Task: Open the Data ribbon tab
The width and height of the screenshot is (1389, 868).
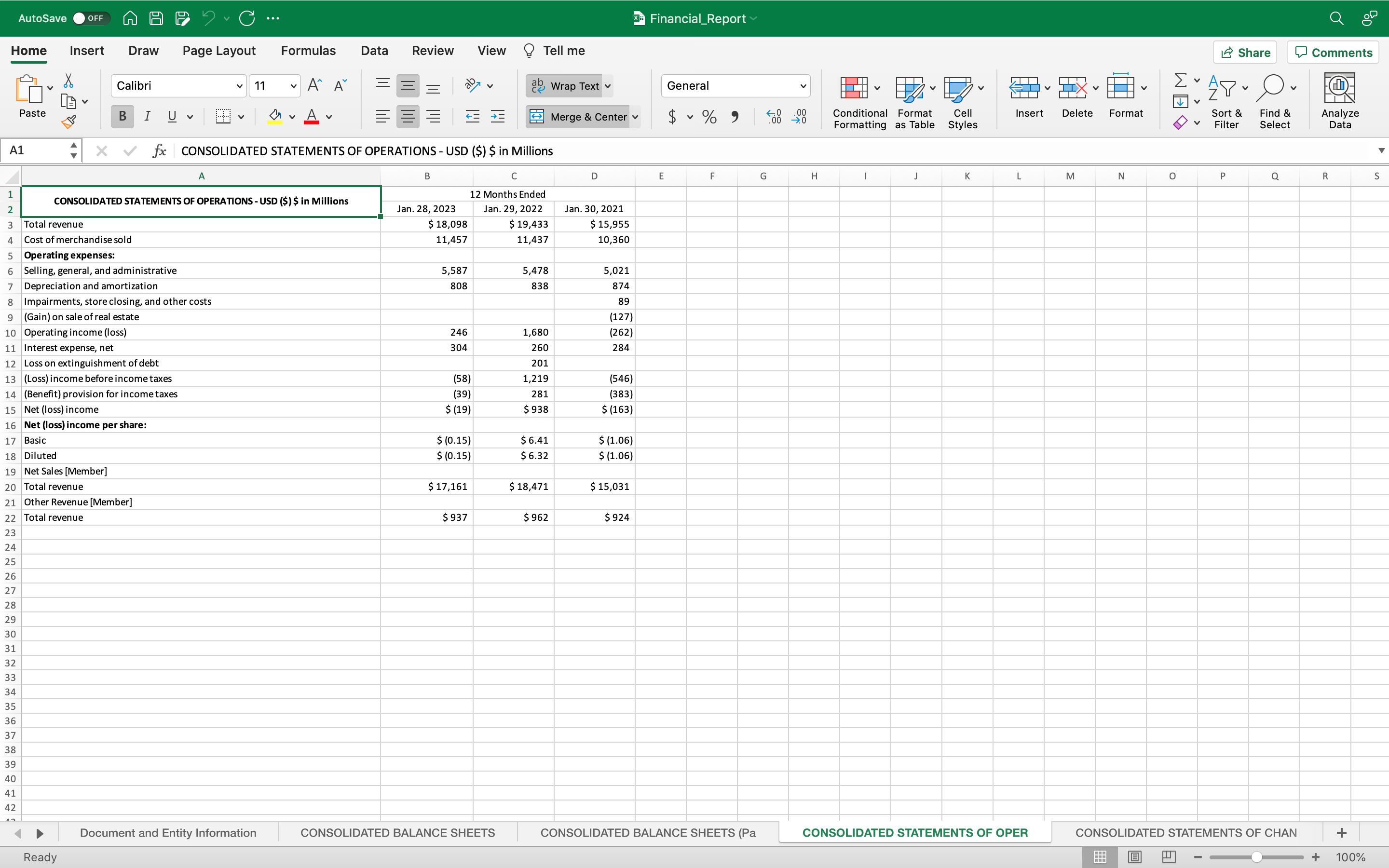Action: click(374, 51)
